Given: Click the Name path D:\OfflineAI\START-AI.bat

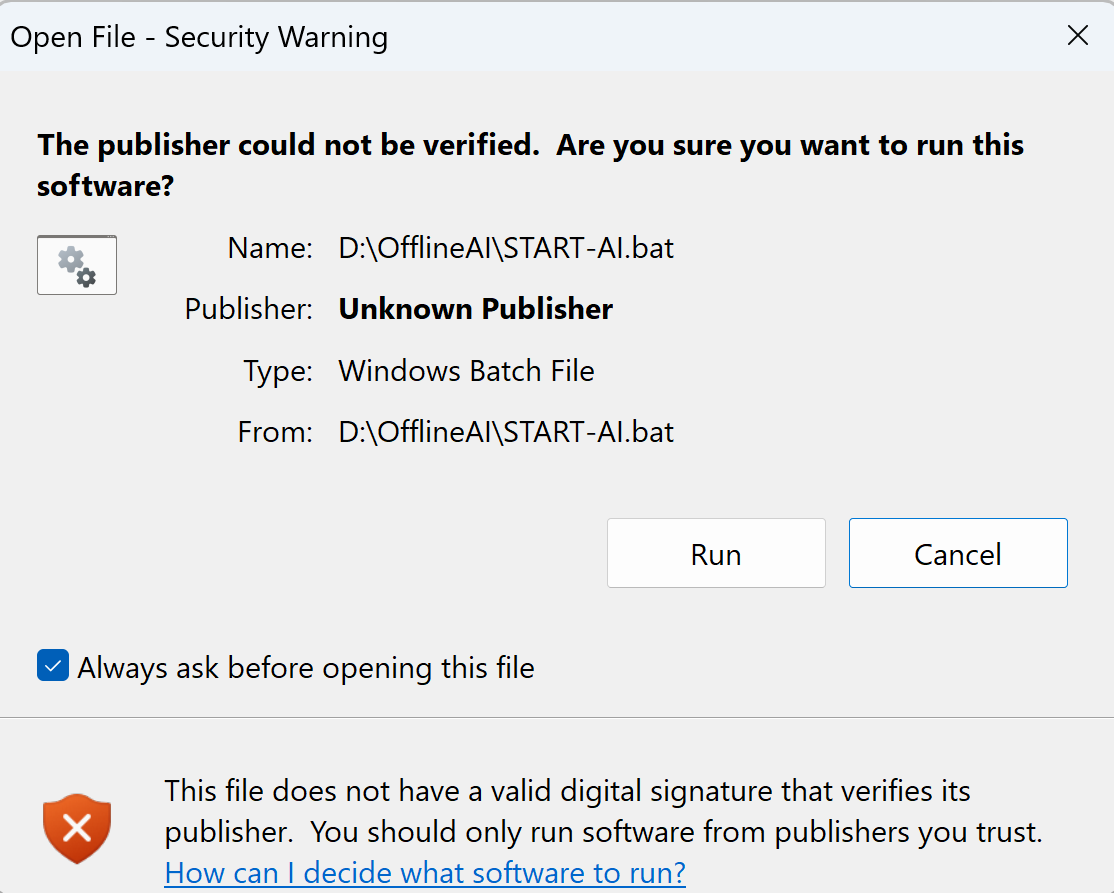Looking at the screenshot, I should [506, 248].
